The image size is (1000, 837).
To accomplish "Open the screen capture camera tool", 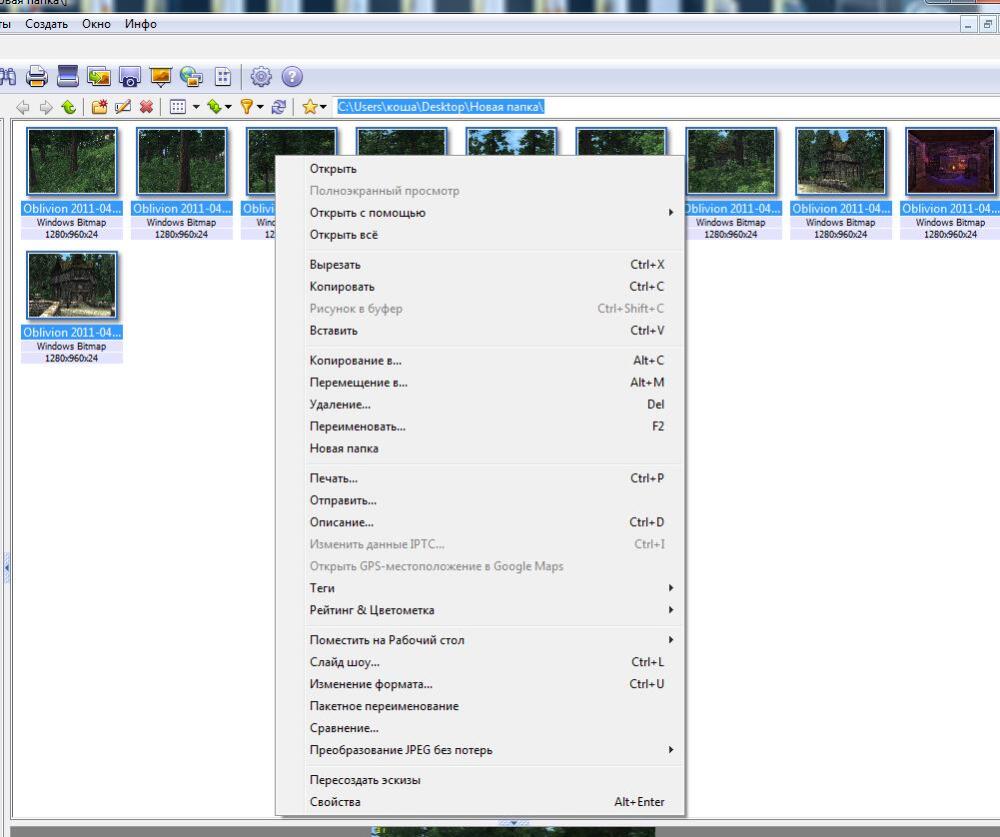I will [130, 77].
